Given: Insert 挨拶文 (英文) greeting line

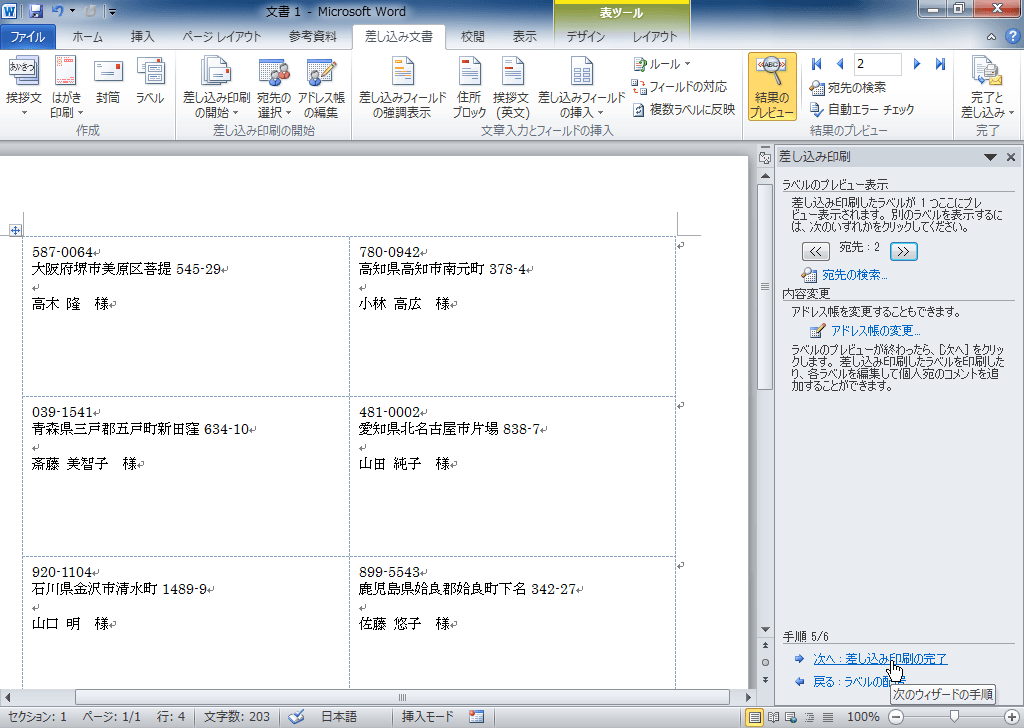Looking at the screenshot, I should pyautogui.click(x=511, y=87).
